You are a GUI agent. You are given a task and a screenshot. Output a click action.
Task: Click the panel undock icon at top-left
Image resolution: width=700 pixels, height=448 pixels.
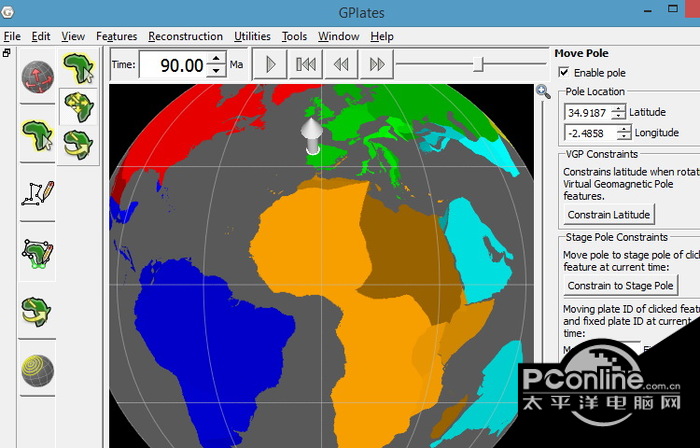(6, 53)
